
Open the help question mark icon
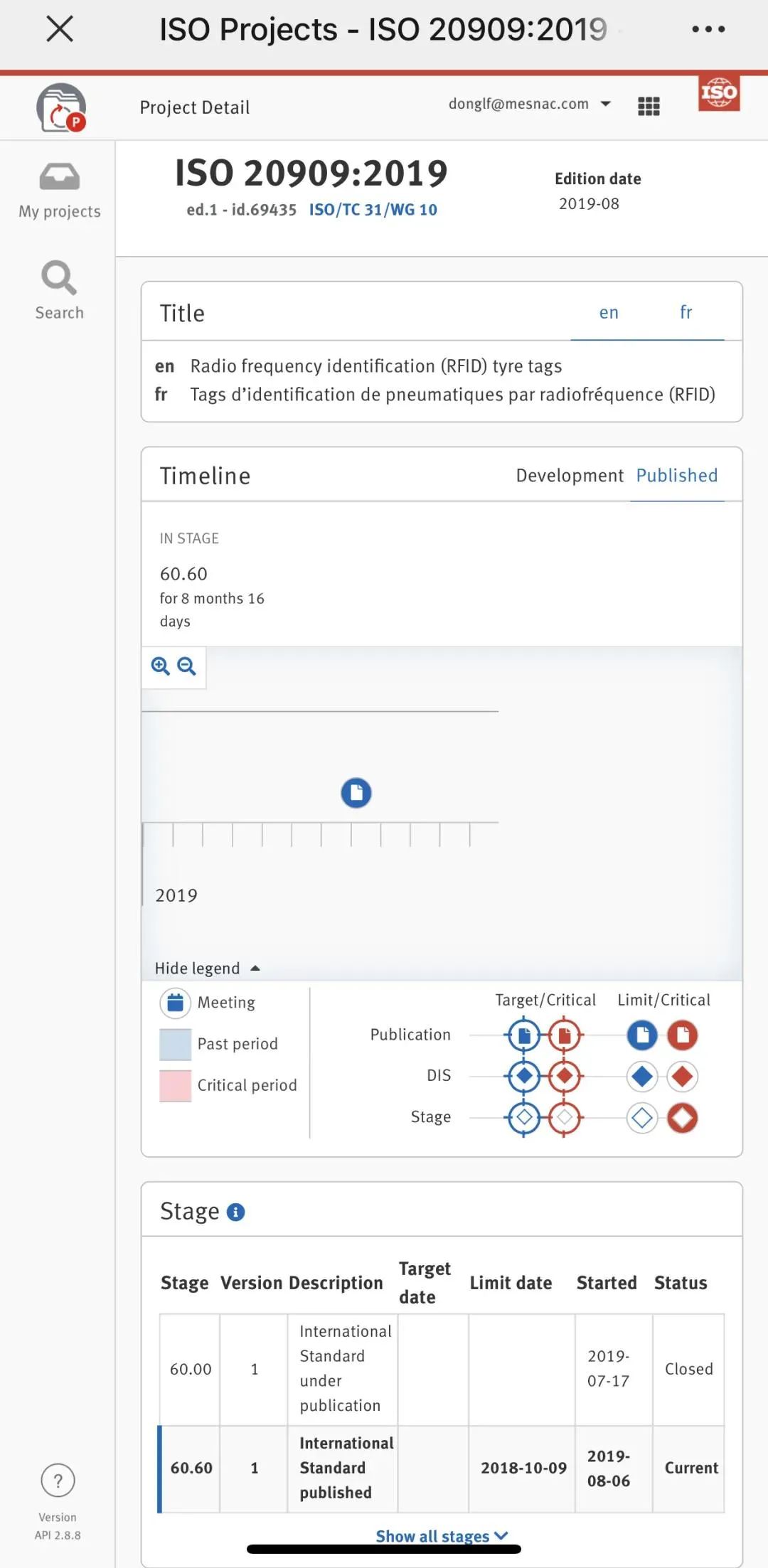click(58, 1481)
